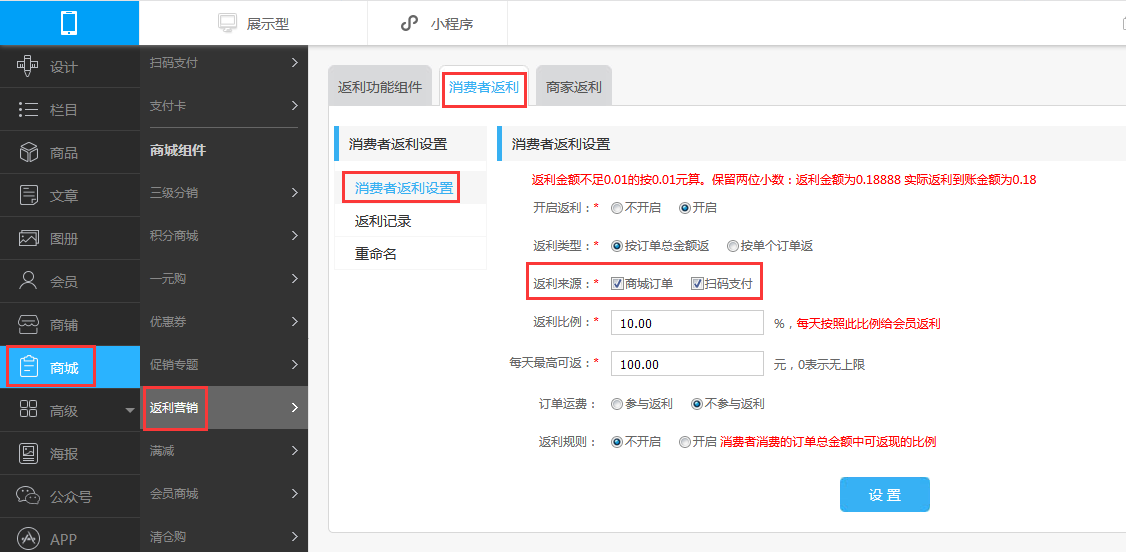
Task: Click the 商铺 storefront icon
Action: point(27,324)
